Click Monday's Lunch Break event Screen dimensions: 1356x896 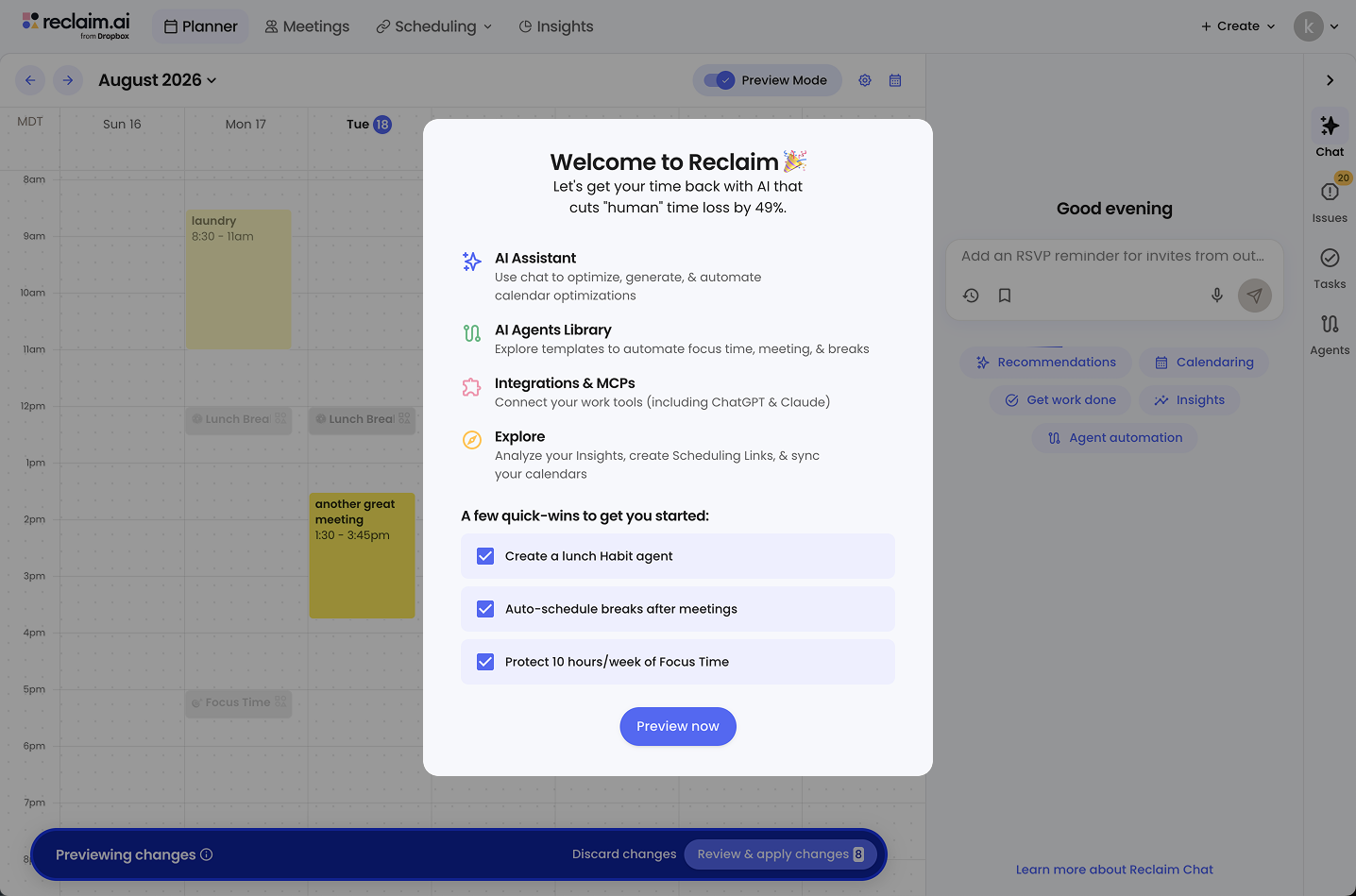click(238, 419)
